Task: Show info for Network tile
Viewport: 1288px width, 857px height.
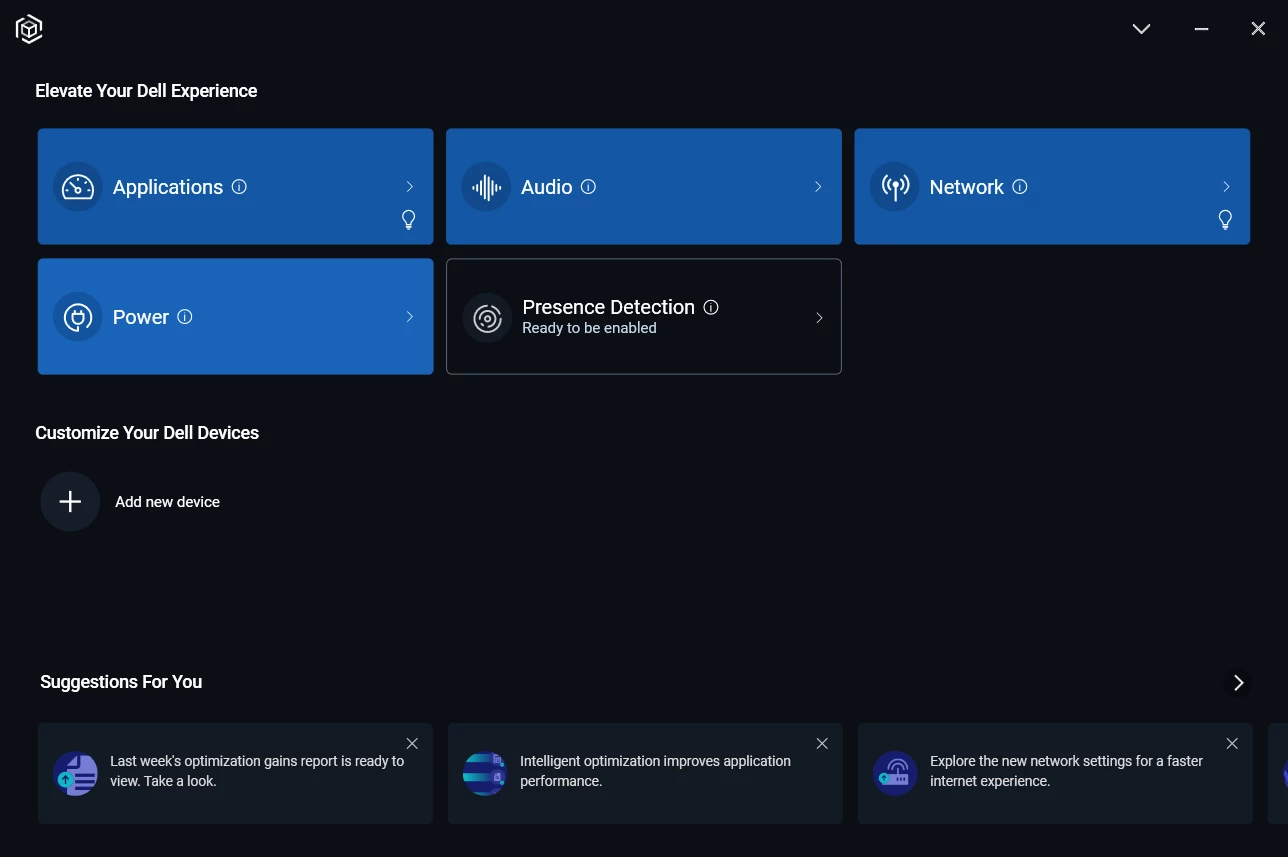Action: 1020,187
